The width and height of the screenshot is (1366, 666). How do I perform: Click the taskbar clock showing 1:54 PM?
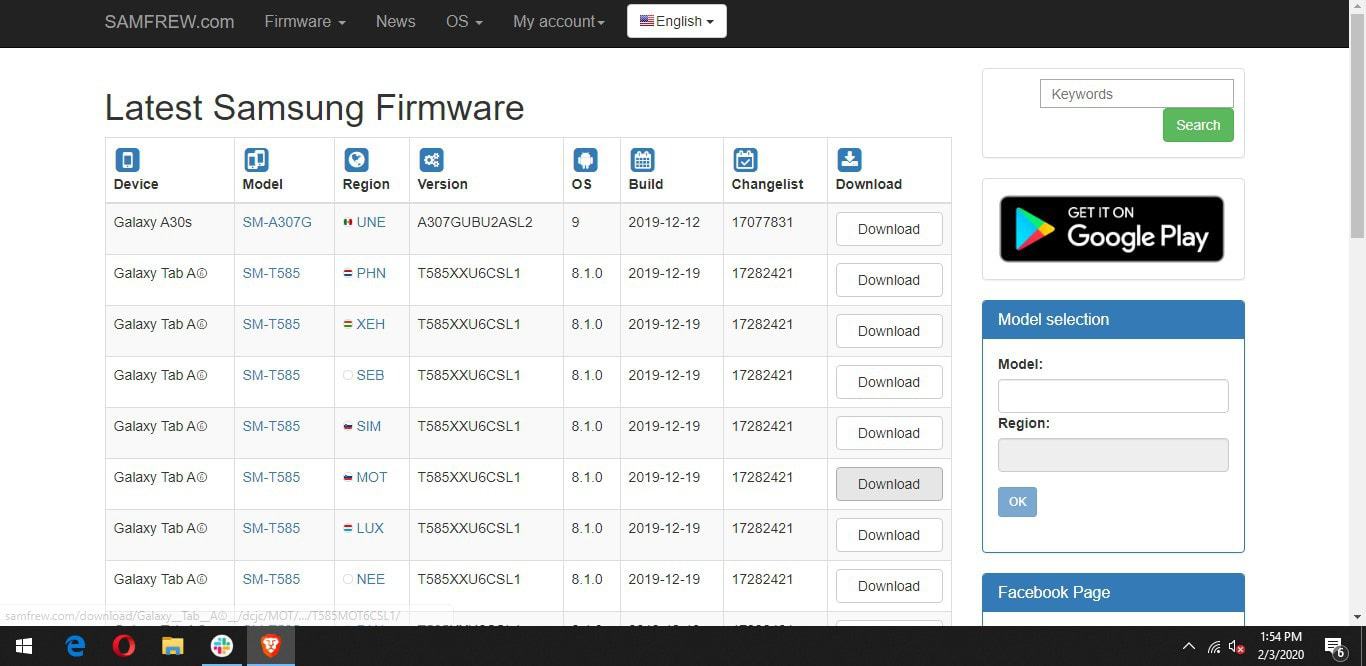(1281, 646)
